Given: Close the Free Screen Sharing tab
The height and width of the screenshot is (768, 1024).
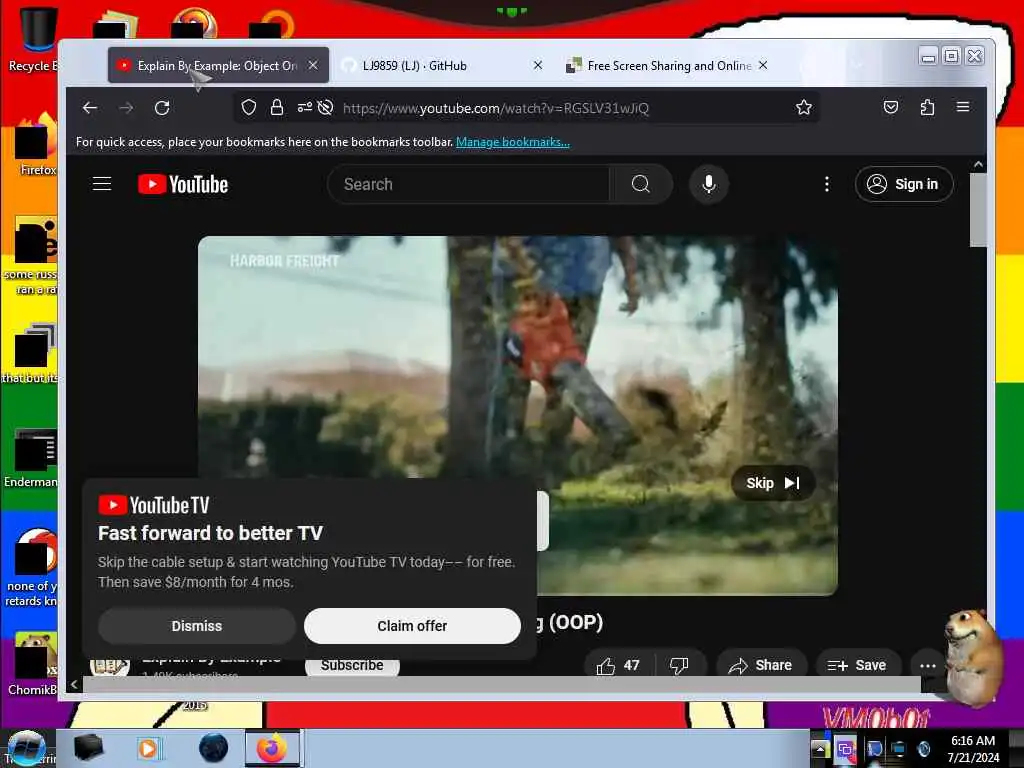Looking at the screenshot, I should [763, 65].
